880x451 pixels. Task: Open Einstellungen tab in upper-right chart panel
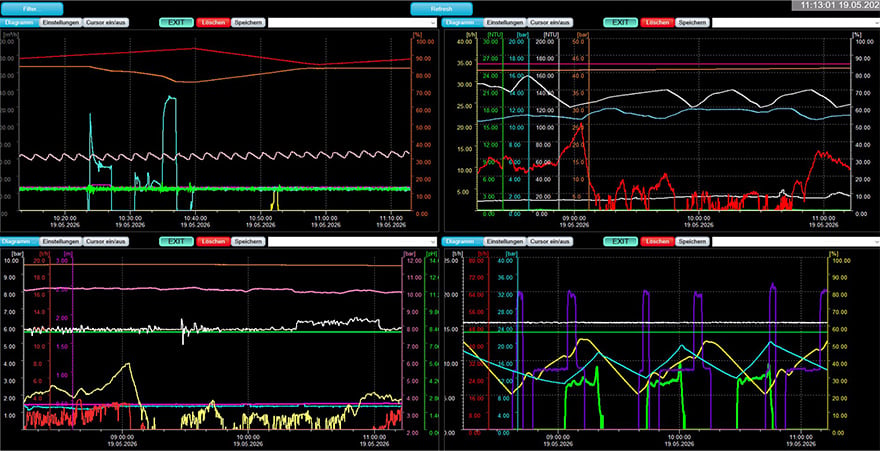click(505, 22)
